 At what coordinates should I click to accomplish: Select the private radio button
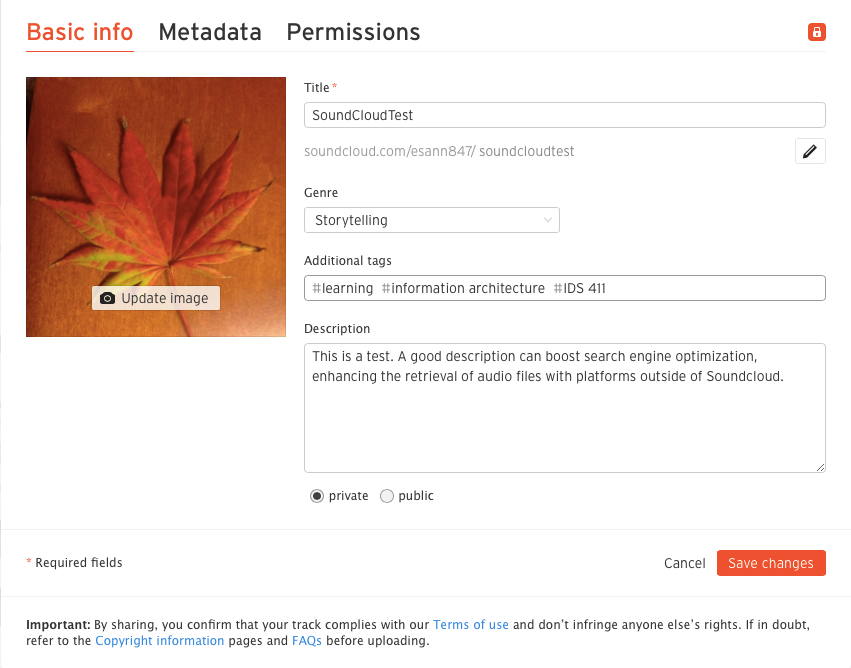click(317, 496)
